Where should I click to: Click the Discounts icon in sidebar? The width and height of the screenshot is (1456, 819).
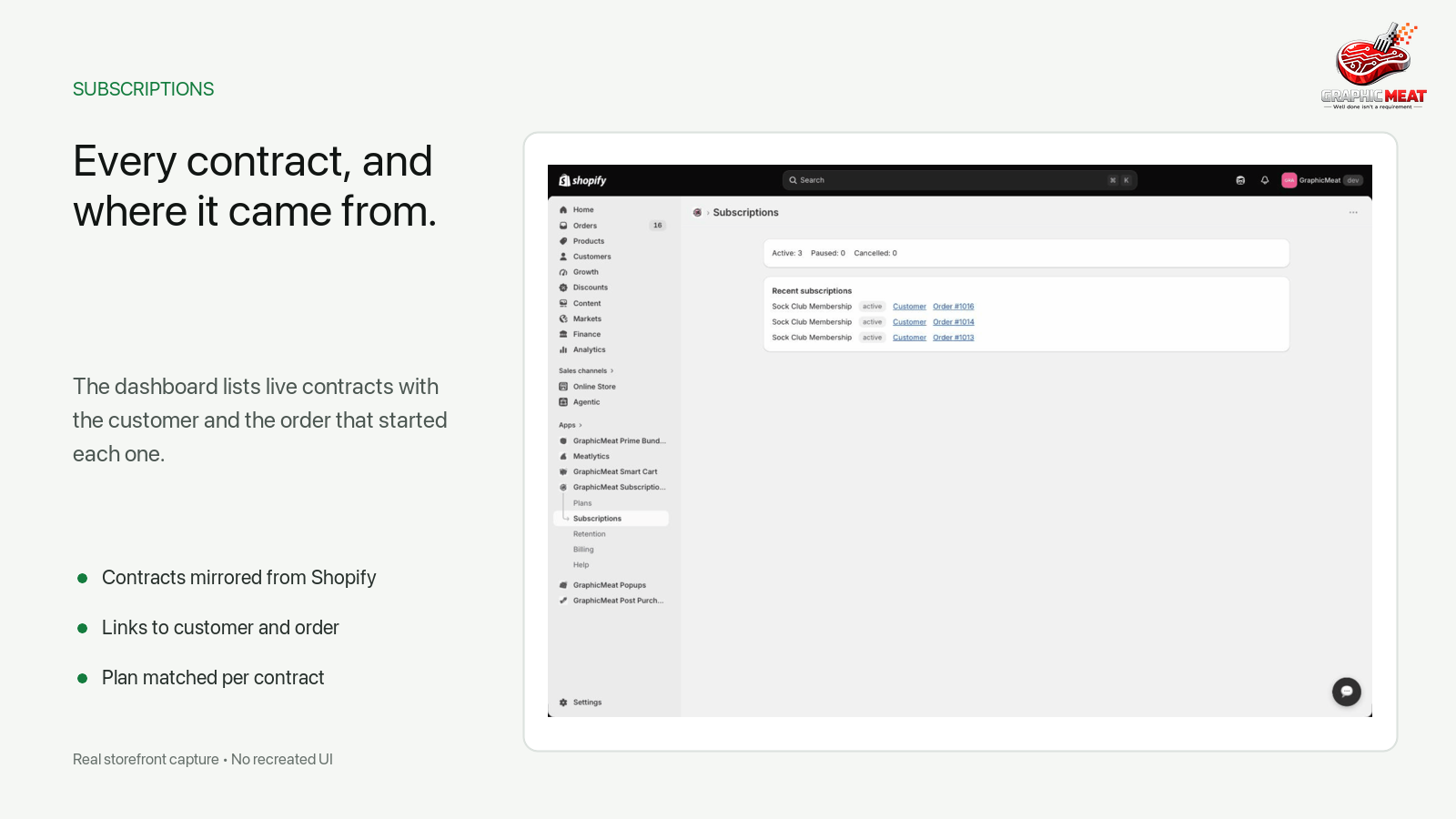coord(563,288)
